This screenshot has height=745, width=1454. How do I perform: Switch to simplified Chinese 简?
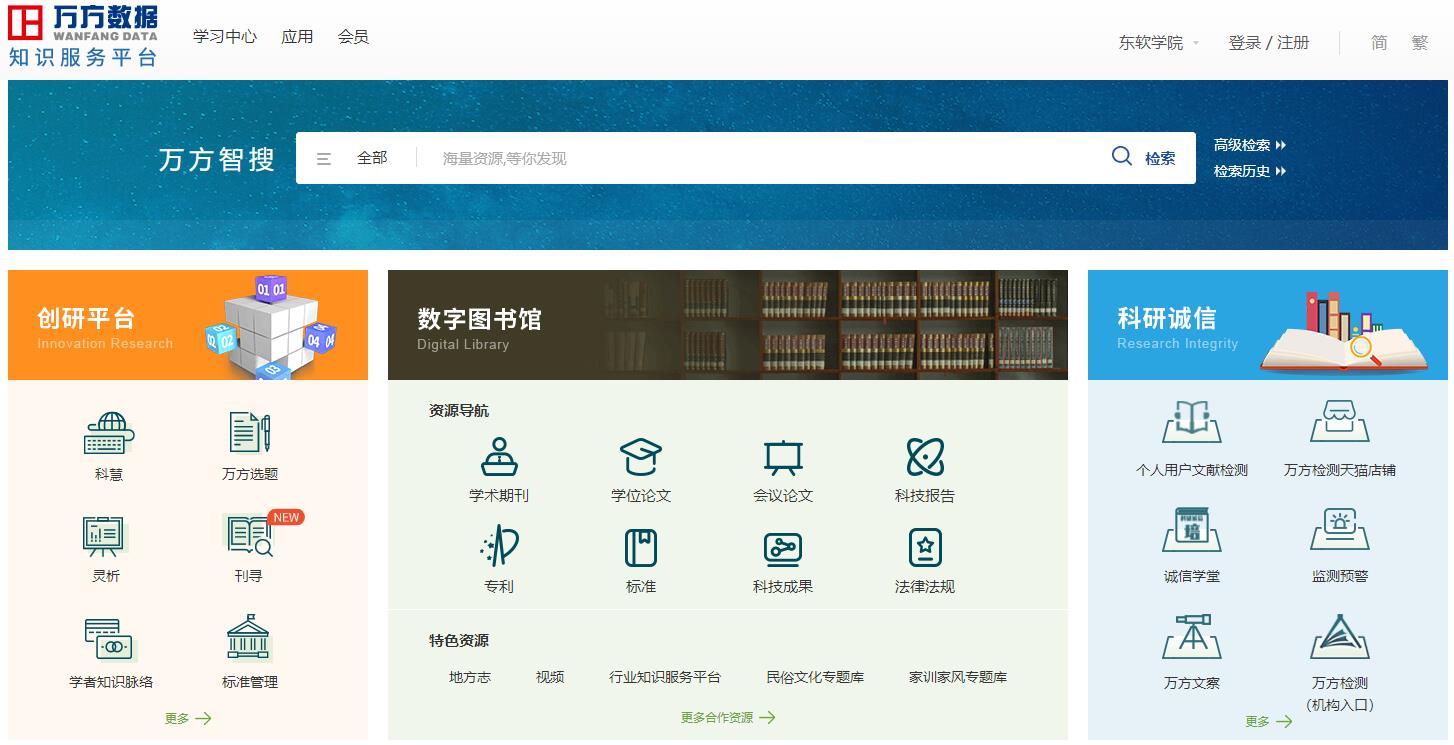[1379, 43]
